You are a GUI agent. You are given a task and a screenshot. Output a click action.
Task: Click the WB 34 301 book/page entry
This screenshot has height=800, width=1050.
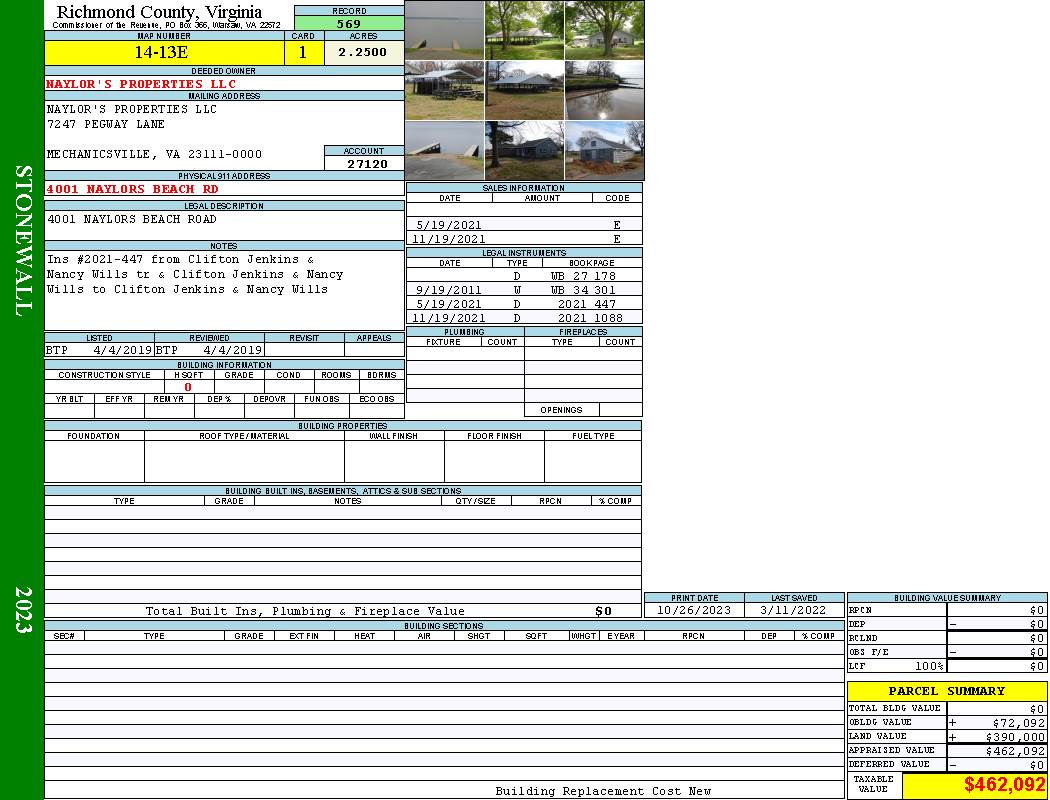(x=583, y=290)
